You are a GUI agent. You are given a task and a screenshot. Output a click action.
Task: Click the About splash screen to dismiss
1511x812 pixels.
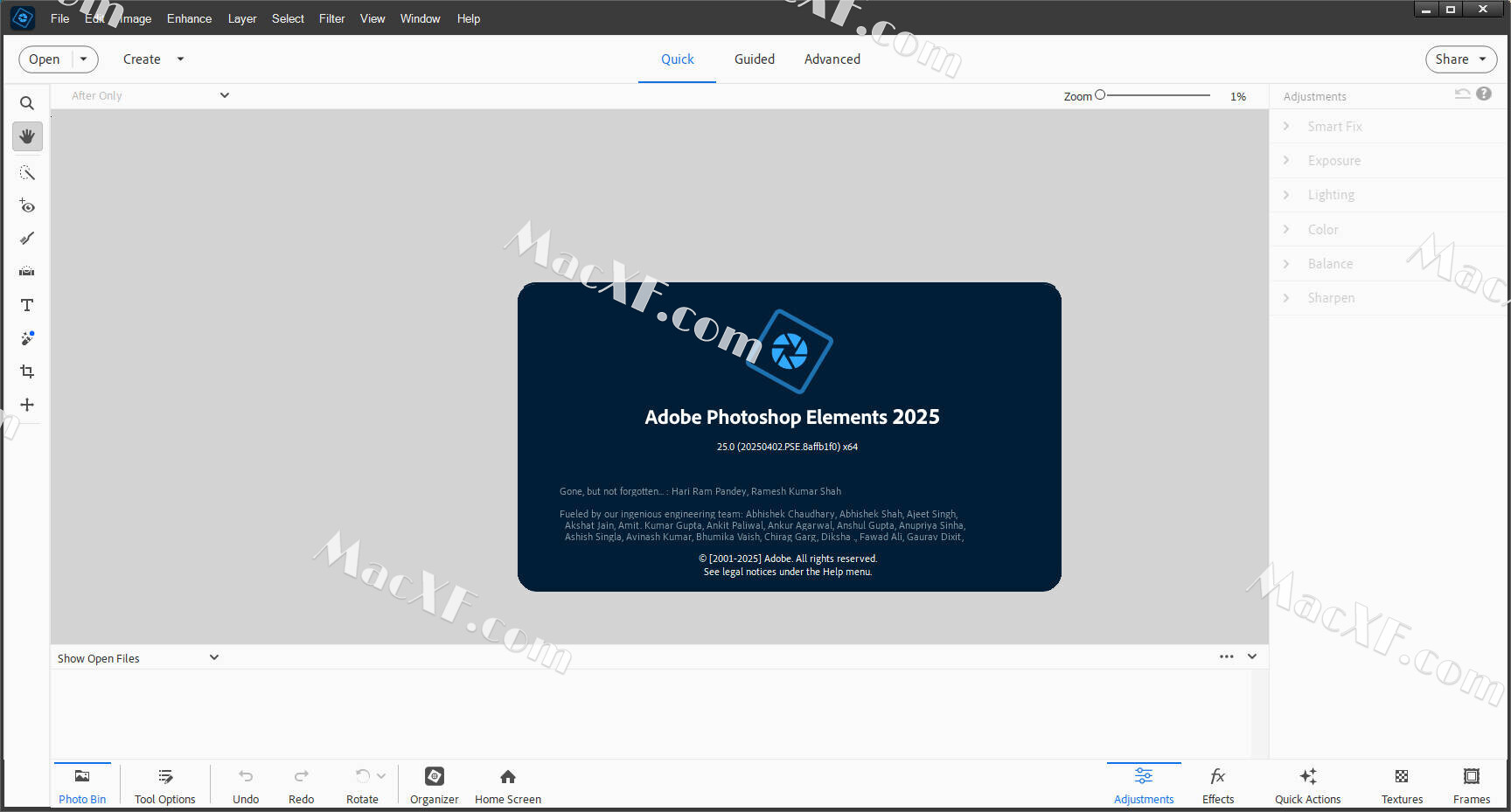790,437
